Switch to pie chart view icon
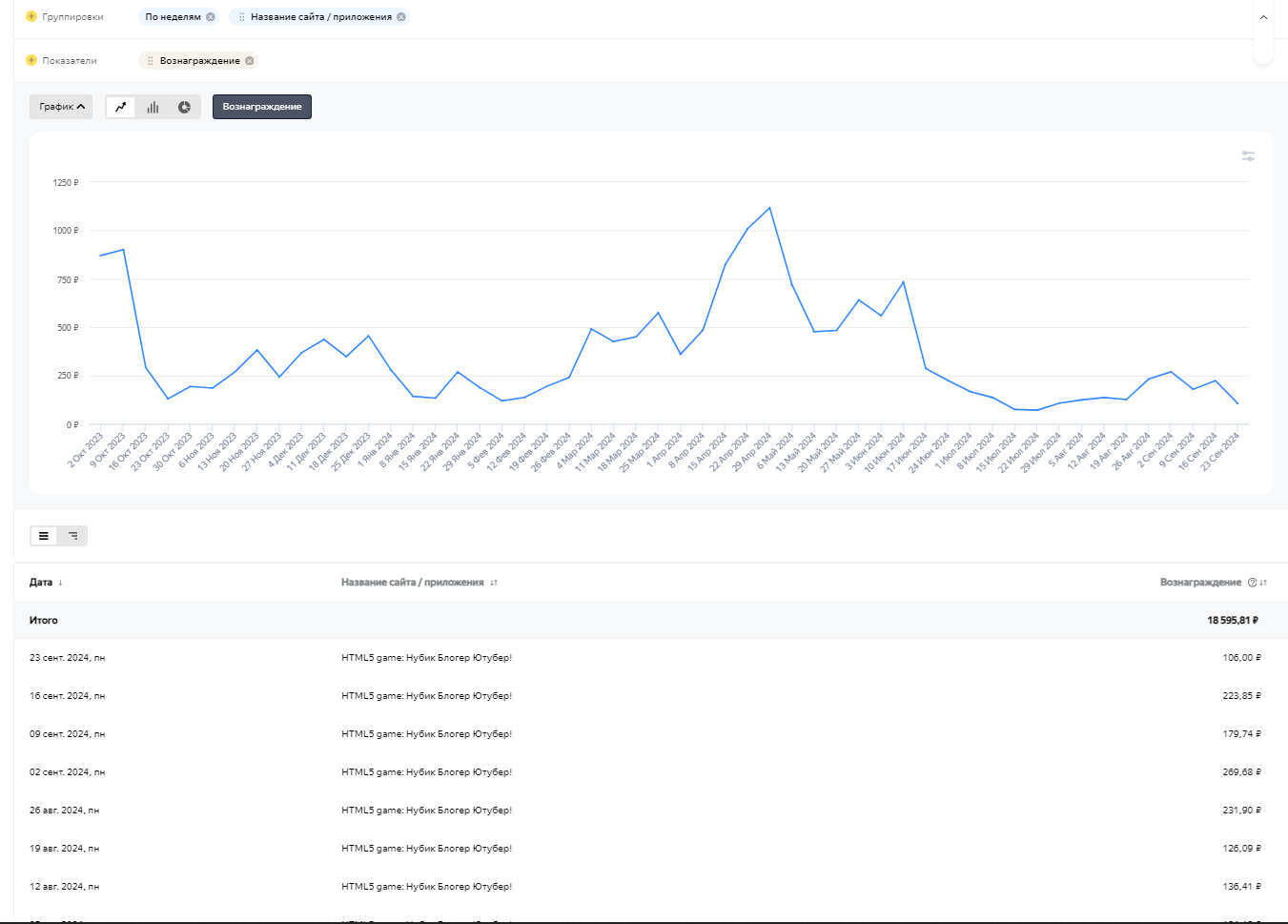 pos(184,107)
